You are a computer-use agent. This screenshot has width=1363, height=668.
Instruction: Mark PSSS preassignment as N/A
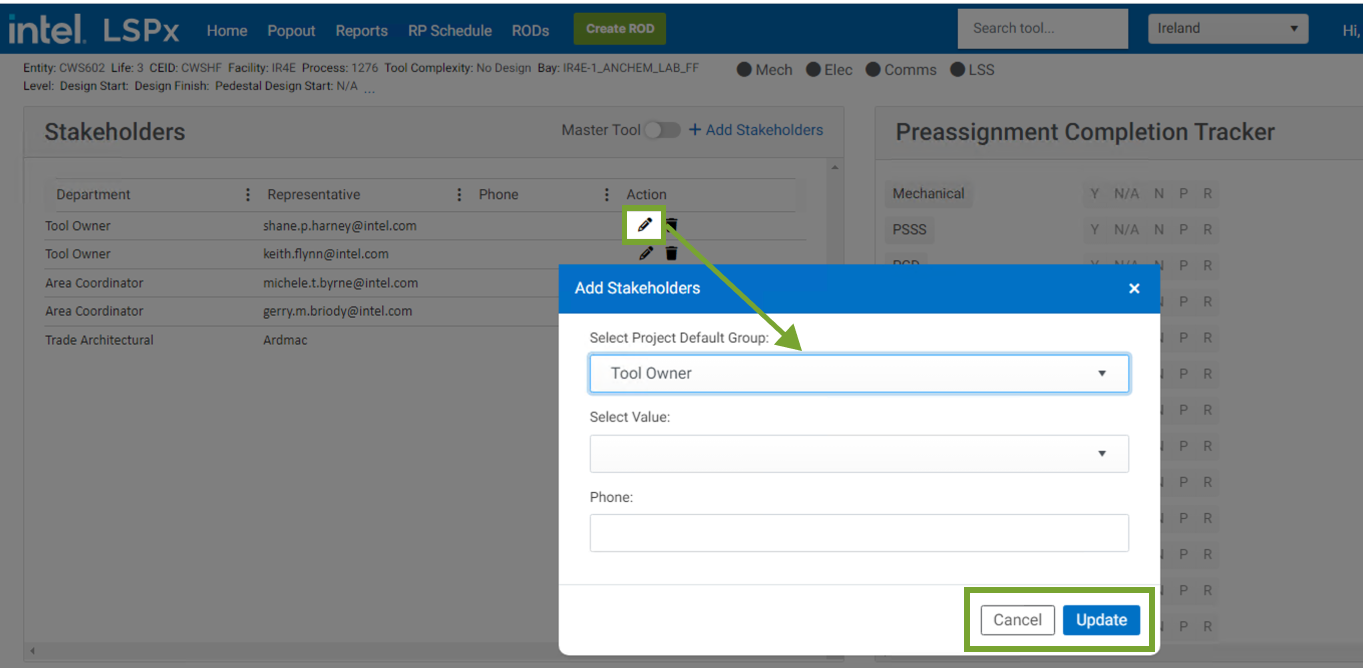[1126, 230]
